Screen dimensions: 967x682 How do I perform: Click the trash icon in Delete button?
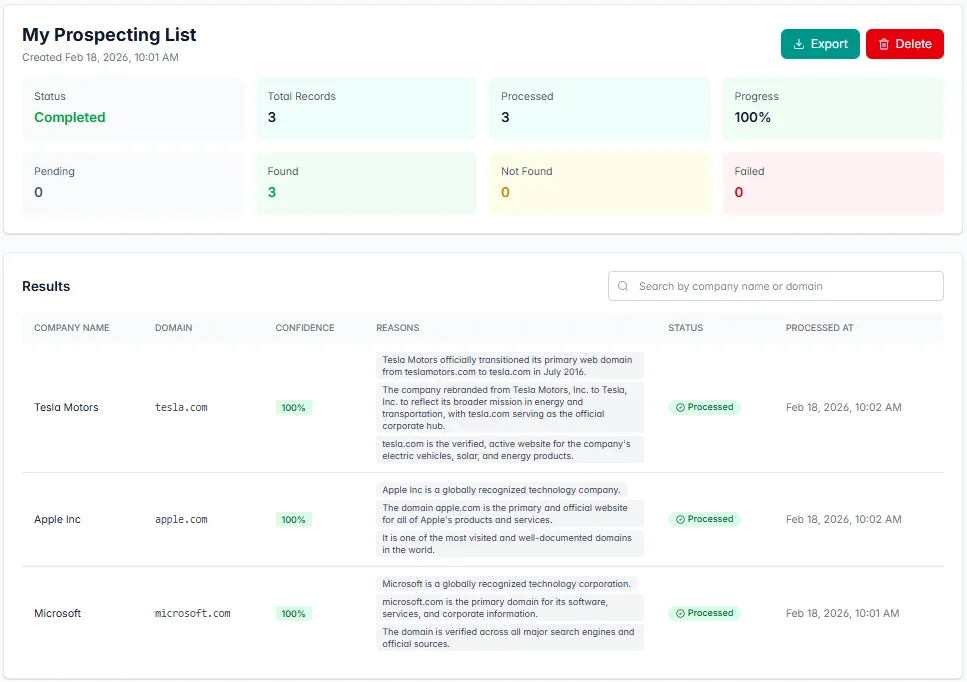pos(883,44)
